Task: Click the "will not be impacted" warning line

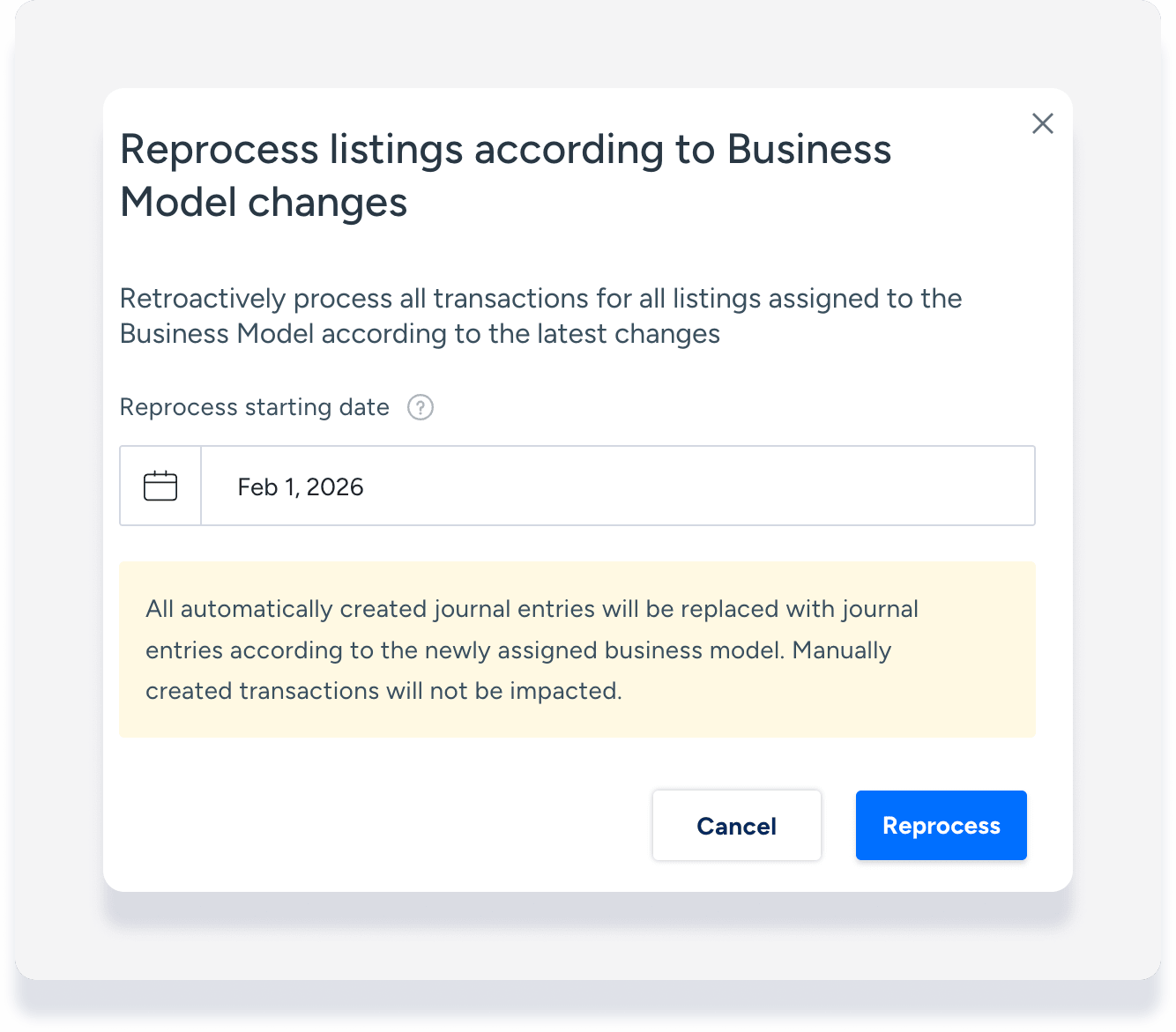Action: point(383,691)
